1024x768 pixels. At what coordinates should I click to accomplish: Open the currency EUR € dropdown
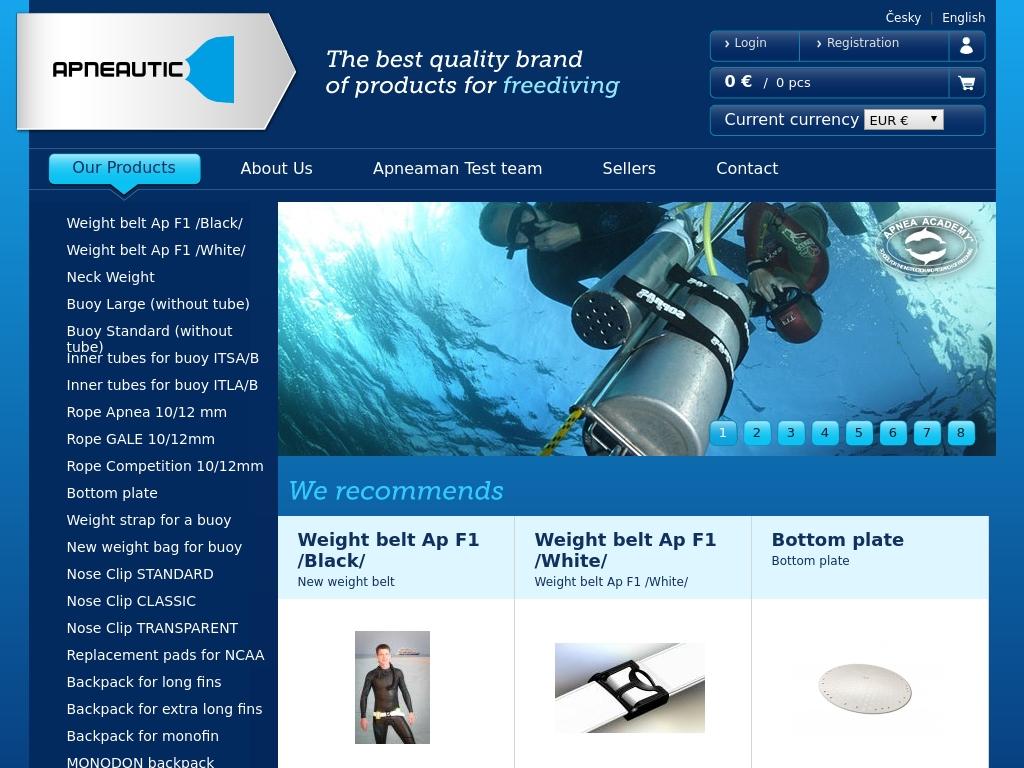903,120
